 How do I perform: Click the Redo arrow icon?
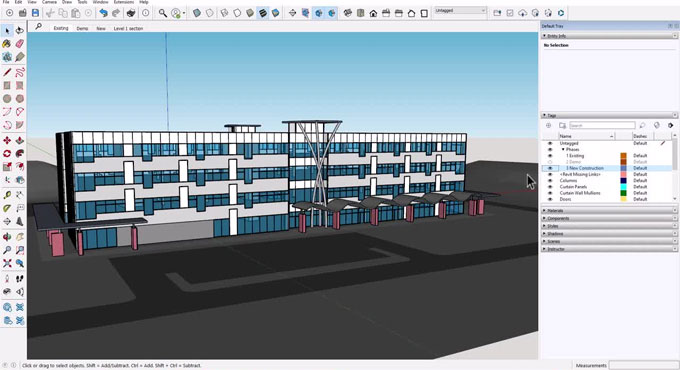point(116,13)
